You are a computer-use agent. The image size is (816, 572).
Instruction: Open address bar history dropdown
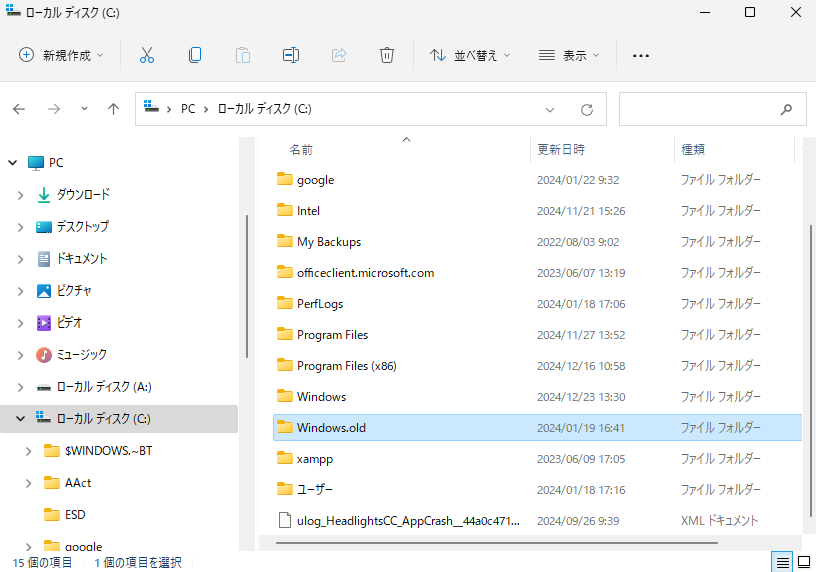(x=550, y=110)
